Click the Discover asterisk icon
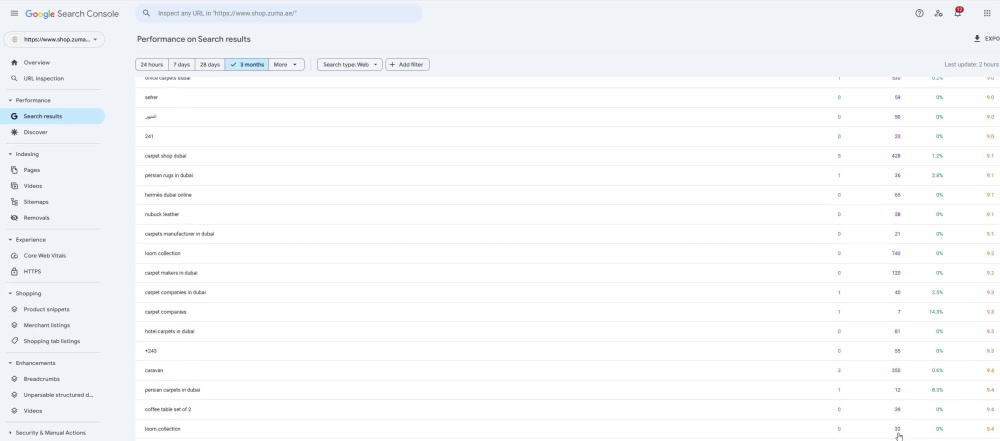Viewport: 1000px width, 441px height. (x=14, y=132)
